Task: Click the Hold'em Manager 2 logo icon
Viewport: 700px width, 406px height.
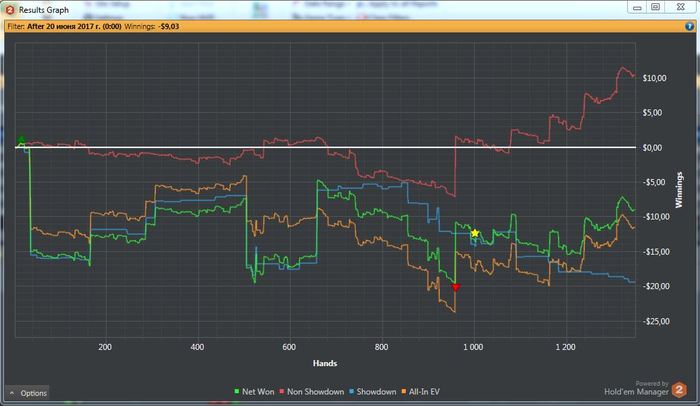Action: 679,389
